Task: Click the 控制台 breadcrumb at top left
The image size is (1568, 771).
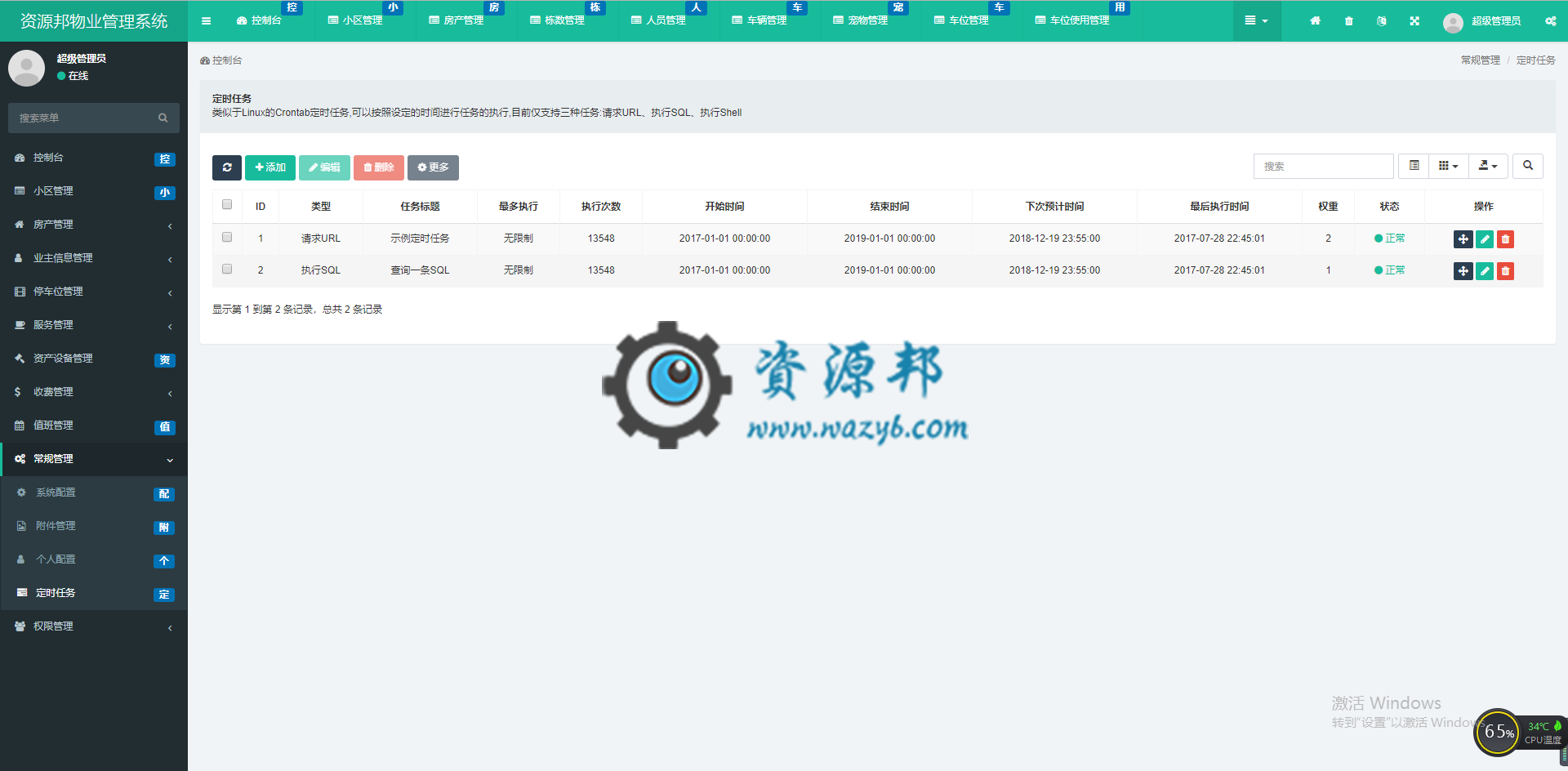Action: (221, 60)
